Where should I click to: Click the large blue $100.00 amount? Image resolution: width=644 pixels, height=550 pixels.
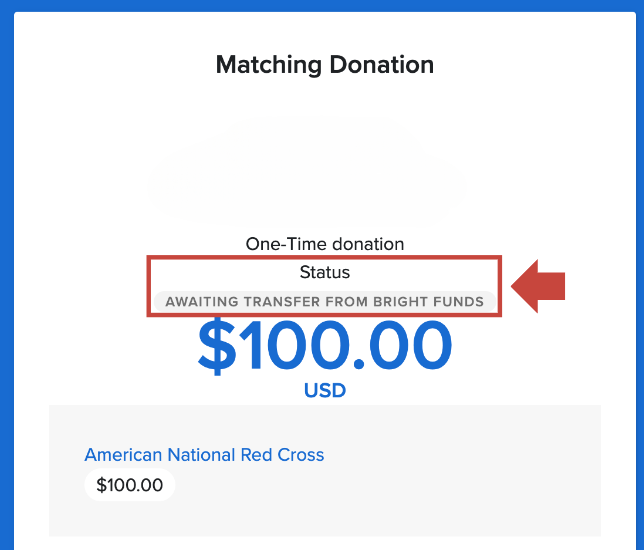pyautogui.click(x=325, y=345)
